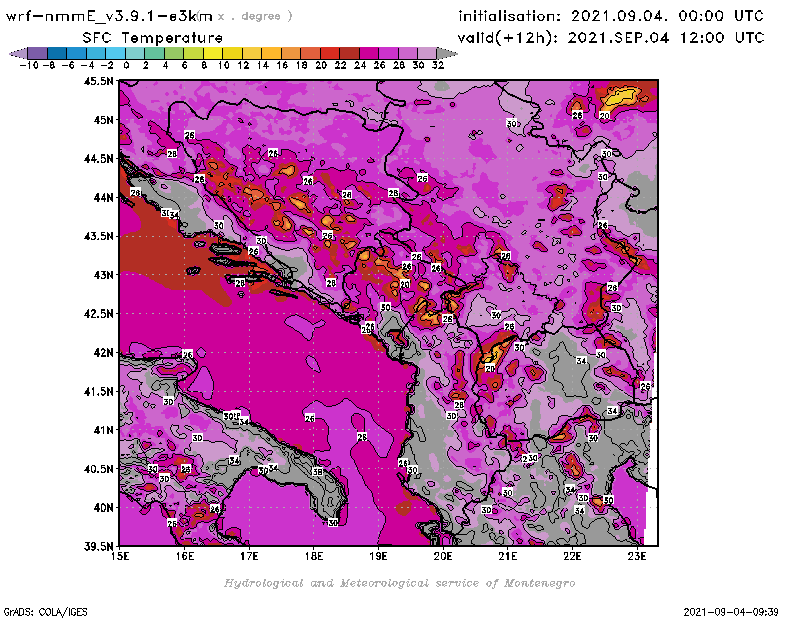This screenshot has width=800, height=618.
Task: Click the '42N' latitude label
Action: (103, 352)
